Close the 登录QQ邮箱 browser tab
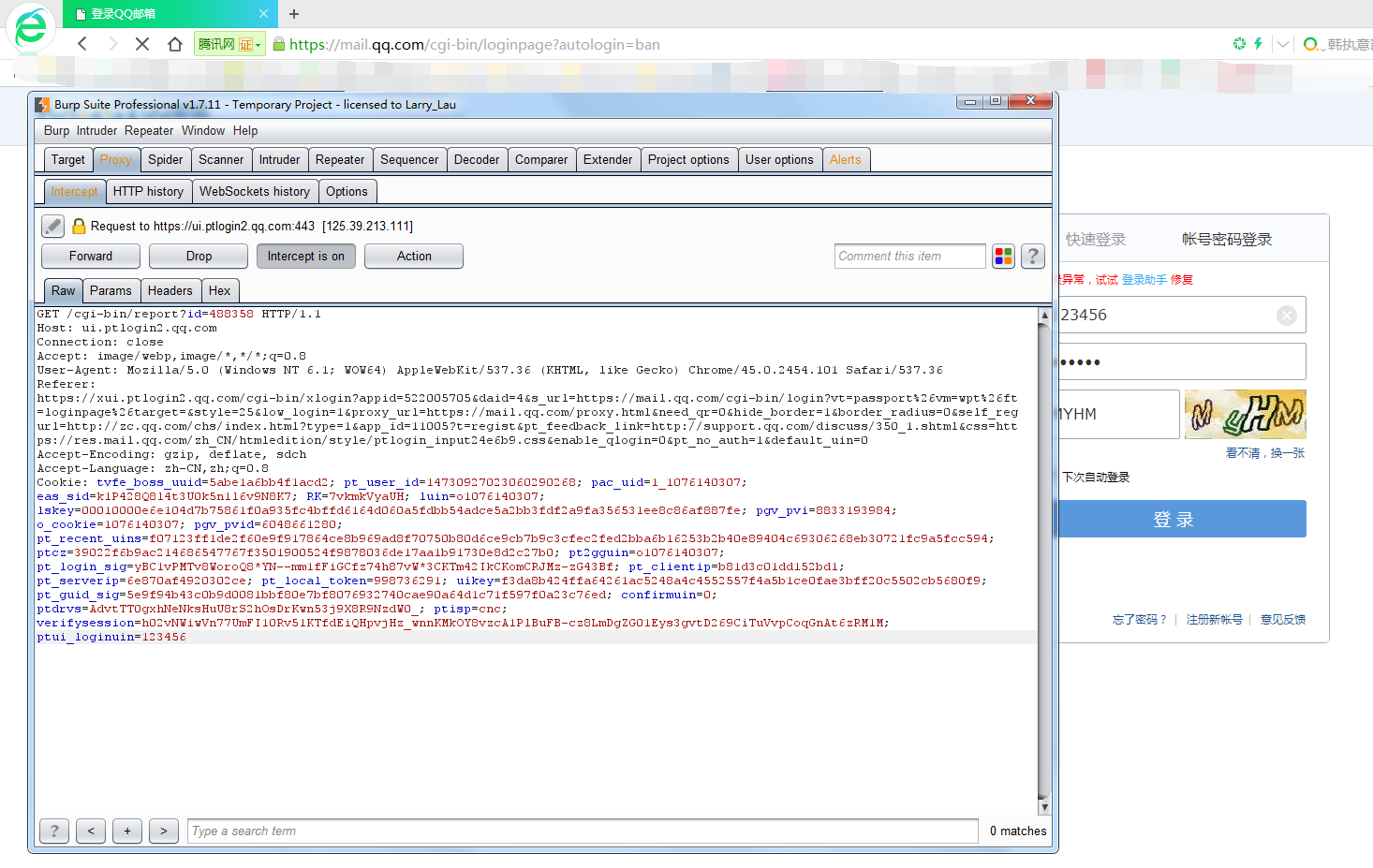1373x868 pixels. (263, 14)
